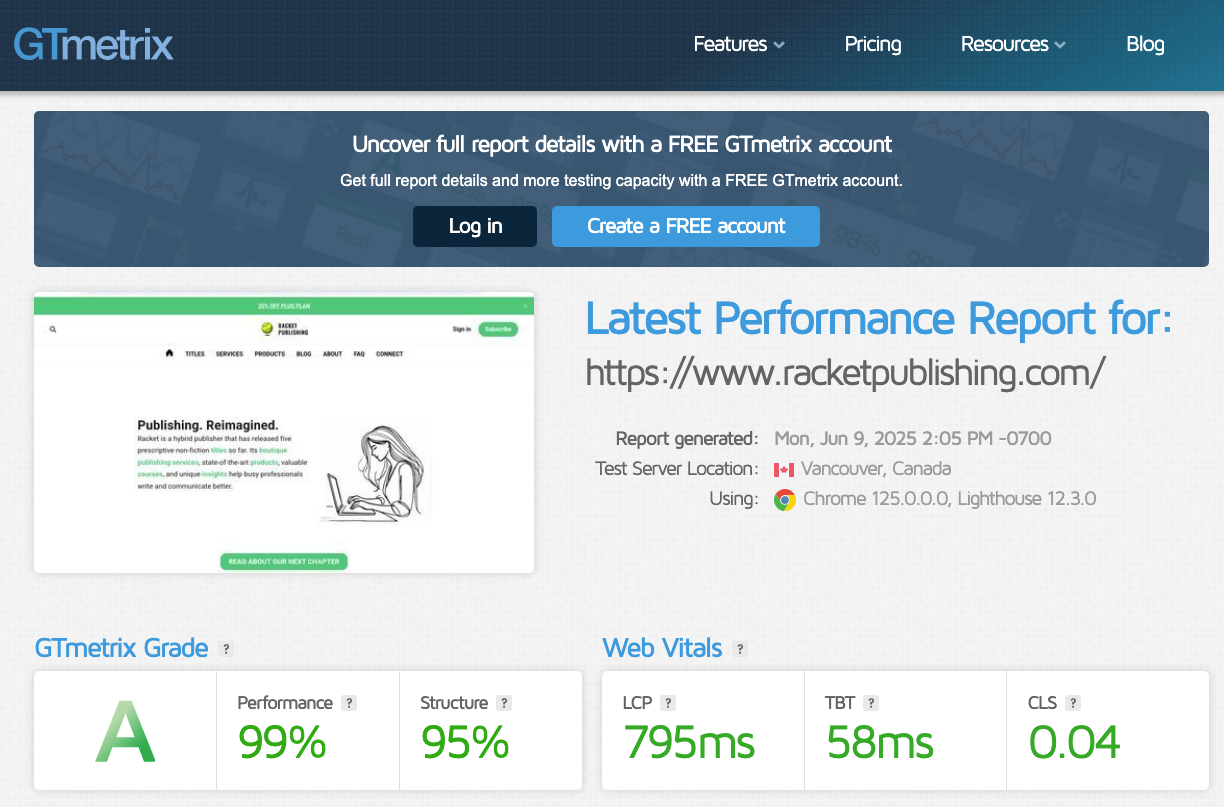Screen dimensions: 1224x807
Task: Open help icon next to CLS
Action: coord(1072,703)
